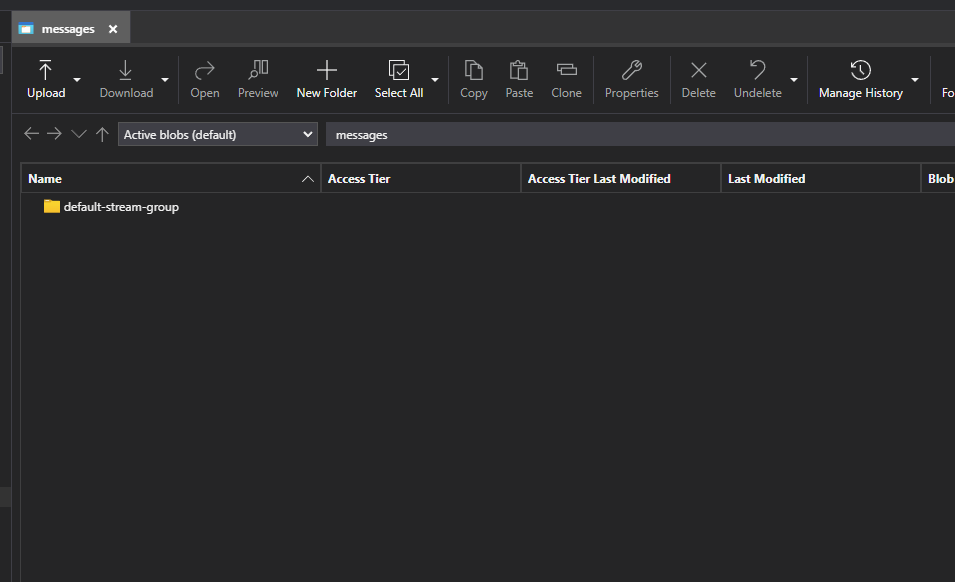
Task: Sort by the Access Tier column header
Action: pos(421,178)
